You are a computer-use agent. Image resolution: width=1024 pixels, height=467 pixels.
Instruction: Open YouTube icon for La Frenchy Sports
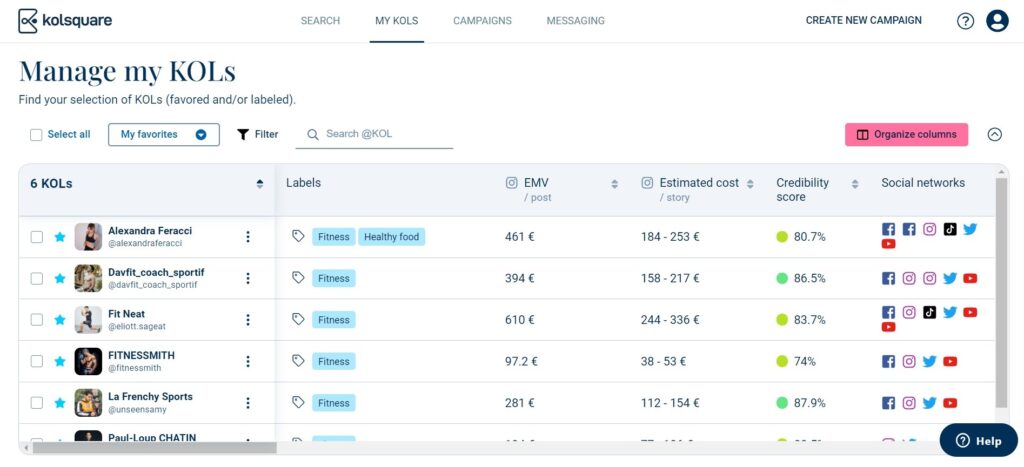[950, 403]
